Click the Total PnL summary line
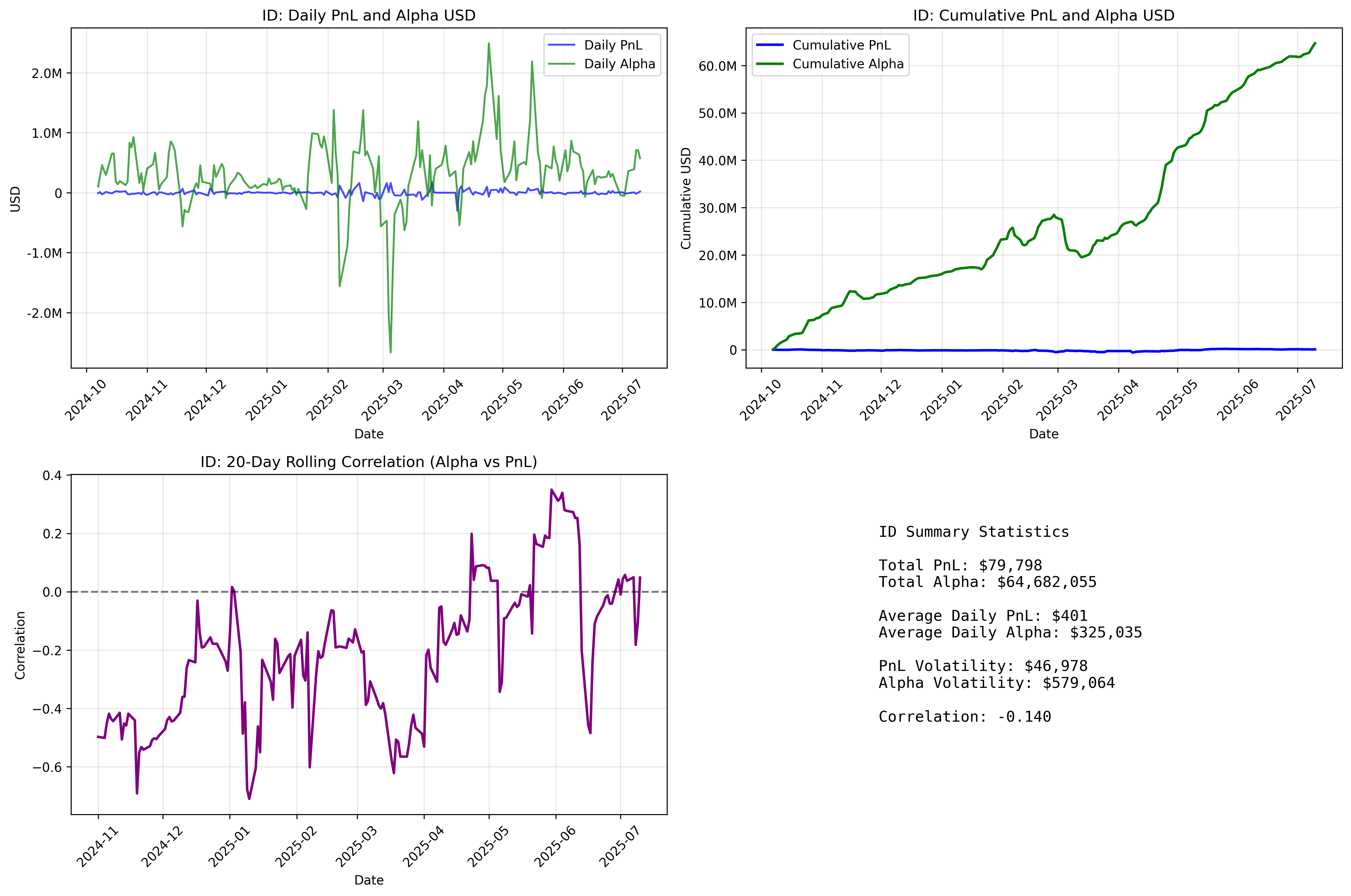The height and width of the screenshot is (896, 1351). [960, 565]
